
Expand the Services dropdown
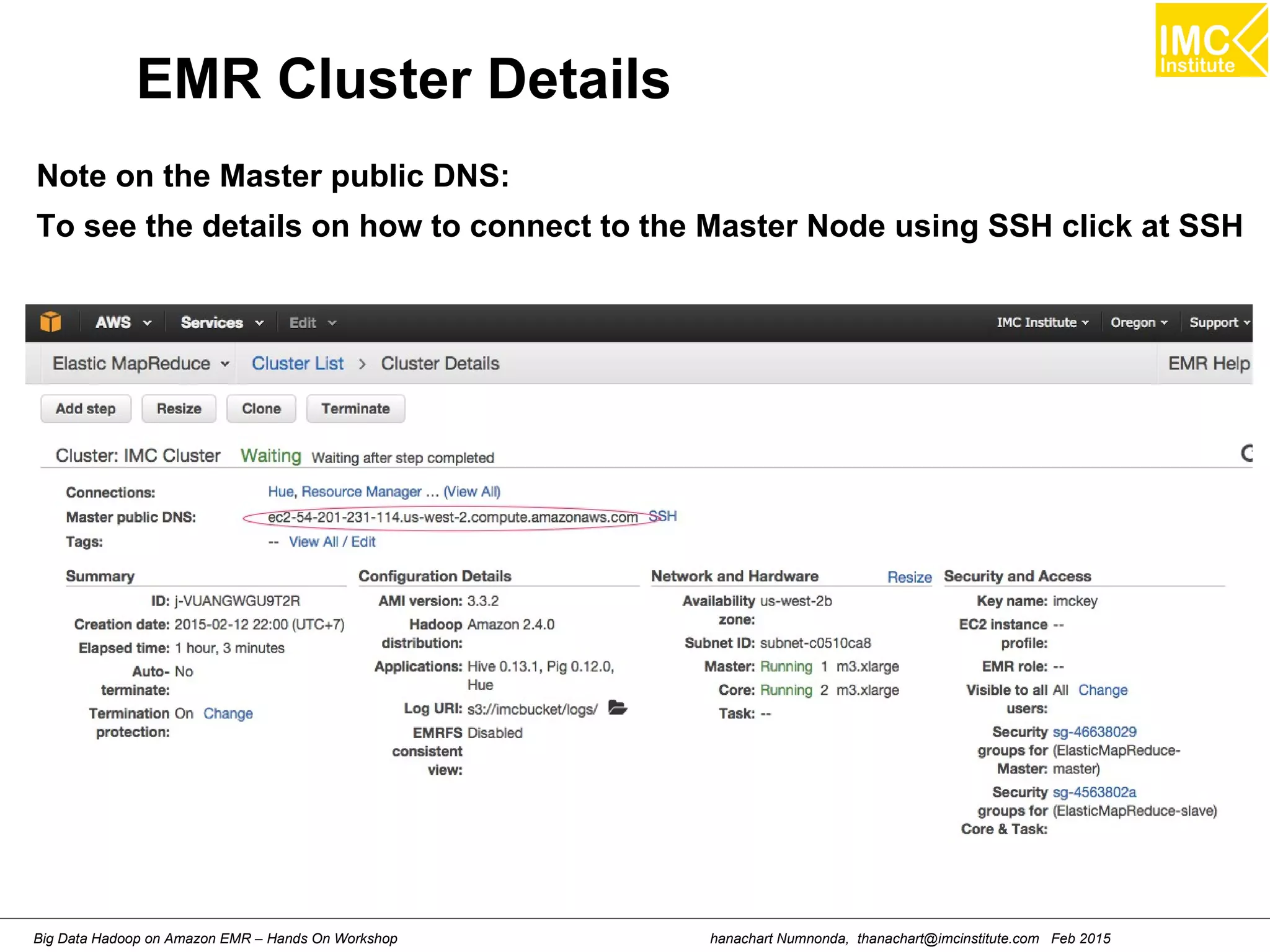tap(222, 322)
